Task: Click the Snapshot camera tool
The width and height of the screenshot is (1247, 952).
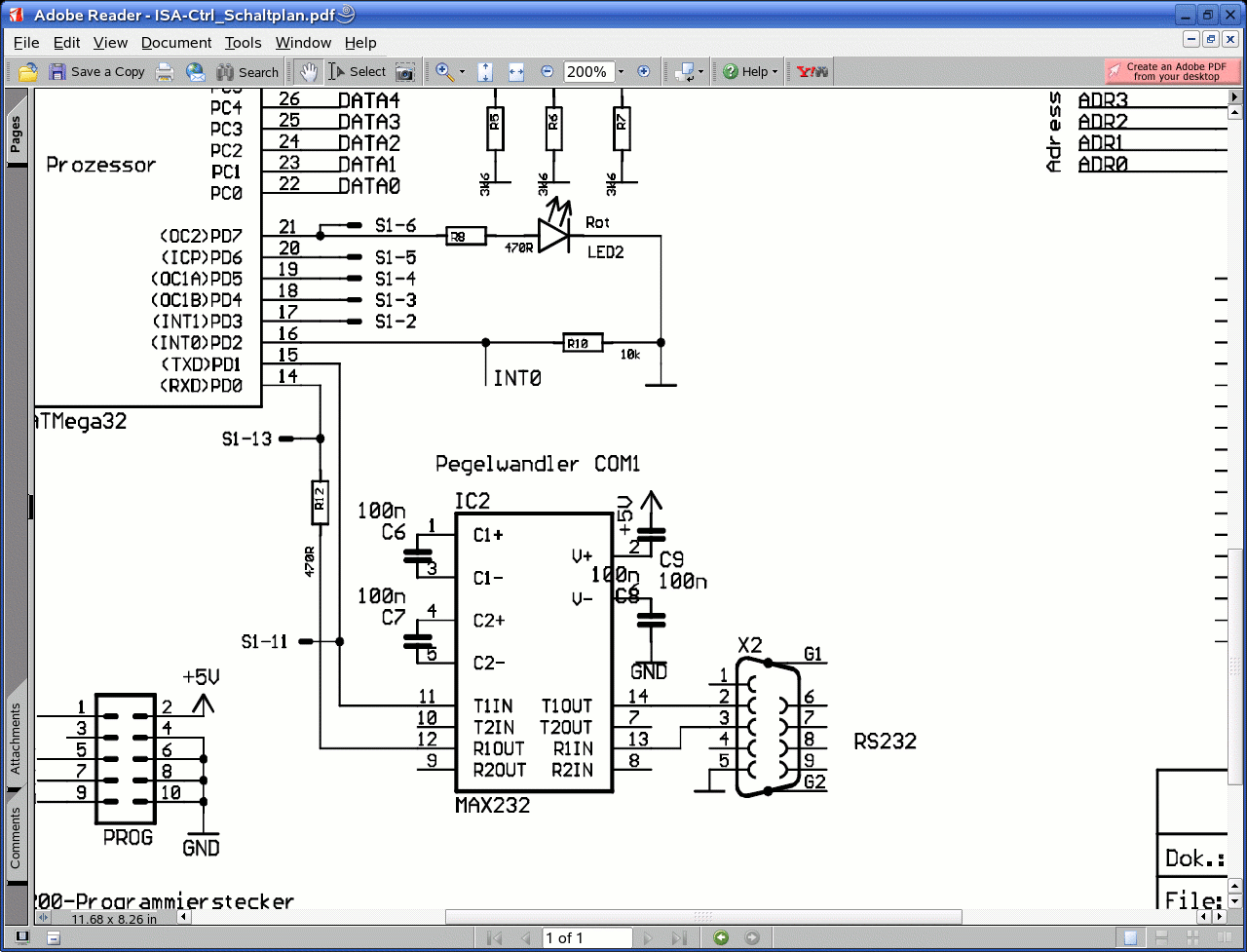Action: coord(404,72)
